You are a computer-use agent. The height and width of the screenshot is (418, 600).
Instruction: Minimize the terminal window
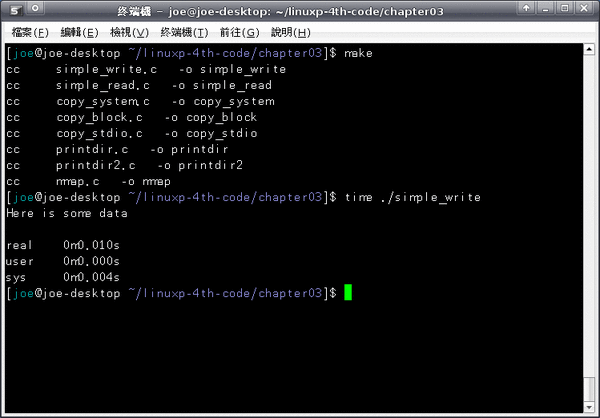click(545, 8)
